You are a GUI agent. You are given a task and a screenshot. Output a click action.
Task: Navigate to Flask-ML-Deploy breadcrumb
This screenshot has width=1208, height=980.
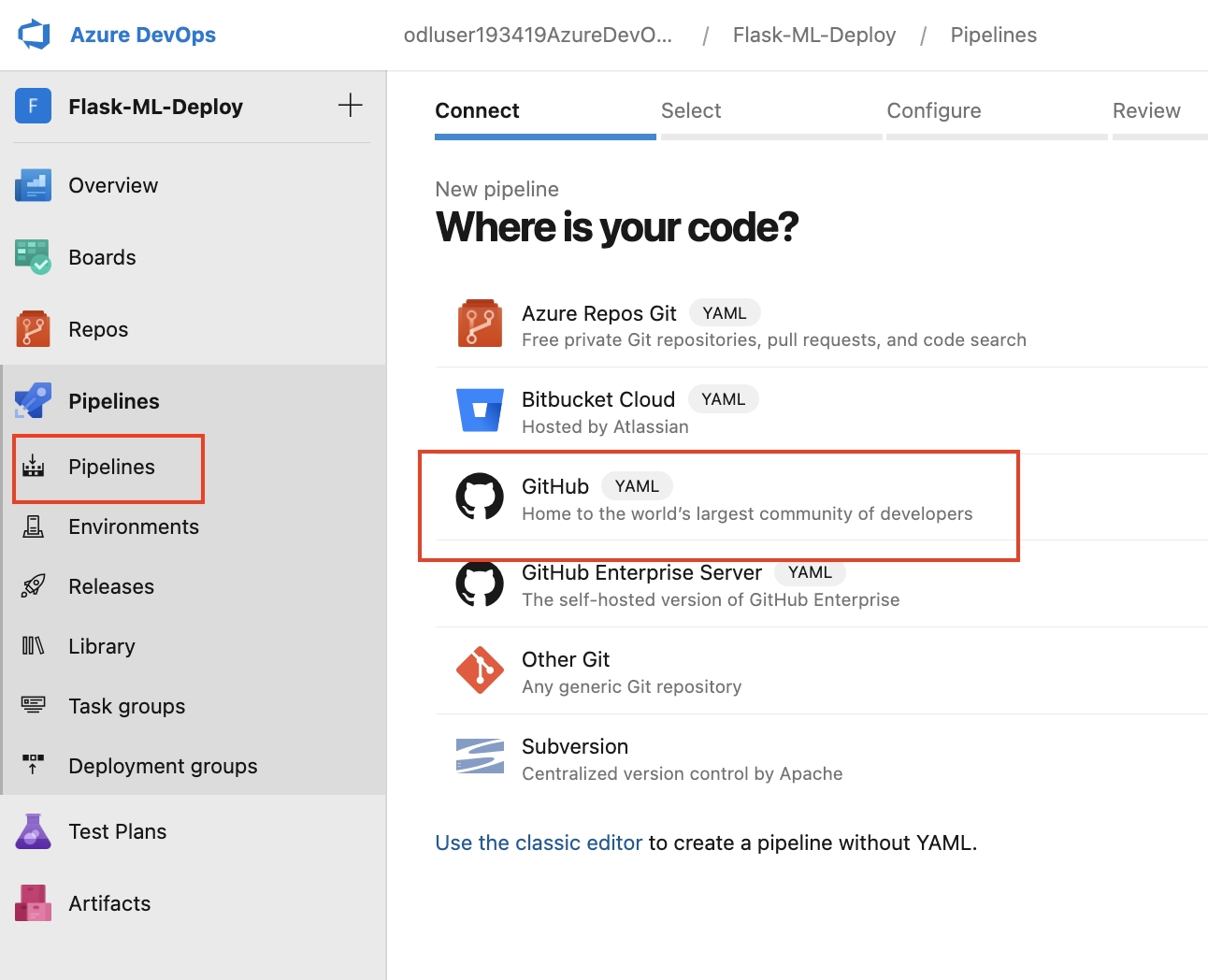(x=813, y=35)
